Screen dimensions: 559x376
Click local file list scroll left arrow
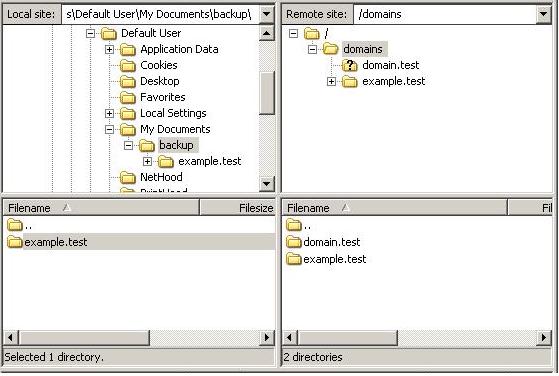10,338
